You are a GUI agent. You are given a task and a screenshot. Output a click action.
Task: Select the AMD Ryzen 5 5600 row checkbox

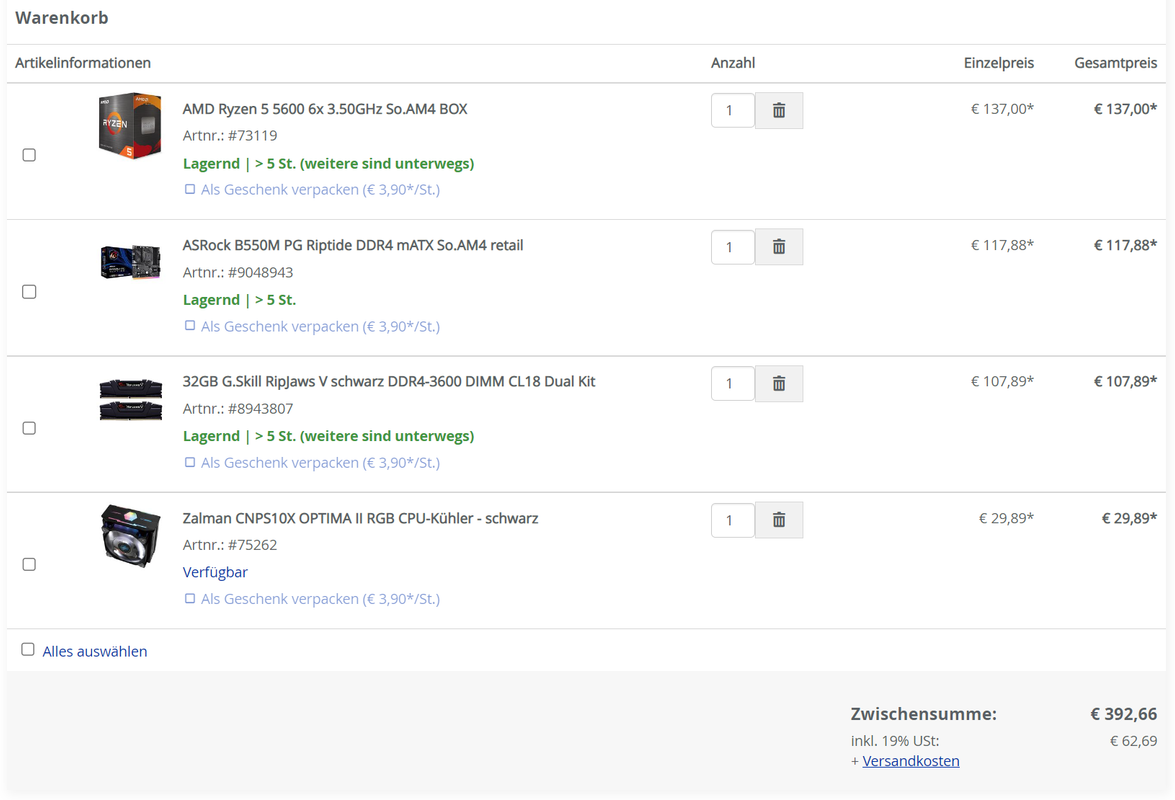pyautogui.click(x=29, y=155)
